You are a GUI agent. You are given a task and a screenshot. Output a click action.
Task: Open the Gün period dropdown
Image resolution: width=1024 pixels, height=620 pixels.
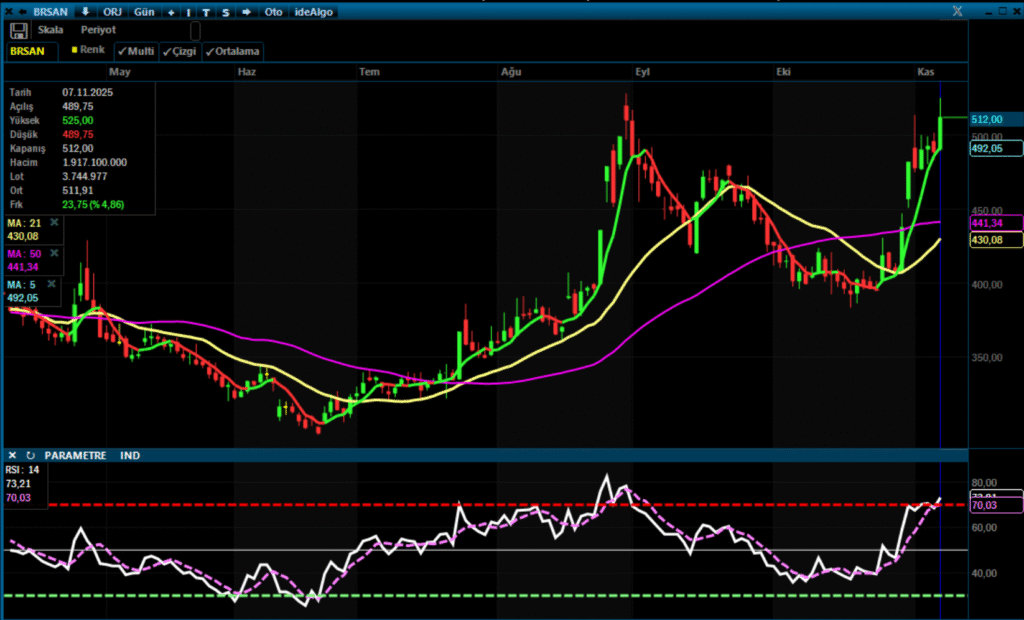(x=144, y=12)
